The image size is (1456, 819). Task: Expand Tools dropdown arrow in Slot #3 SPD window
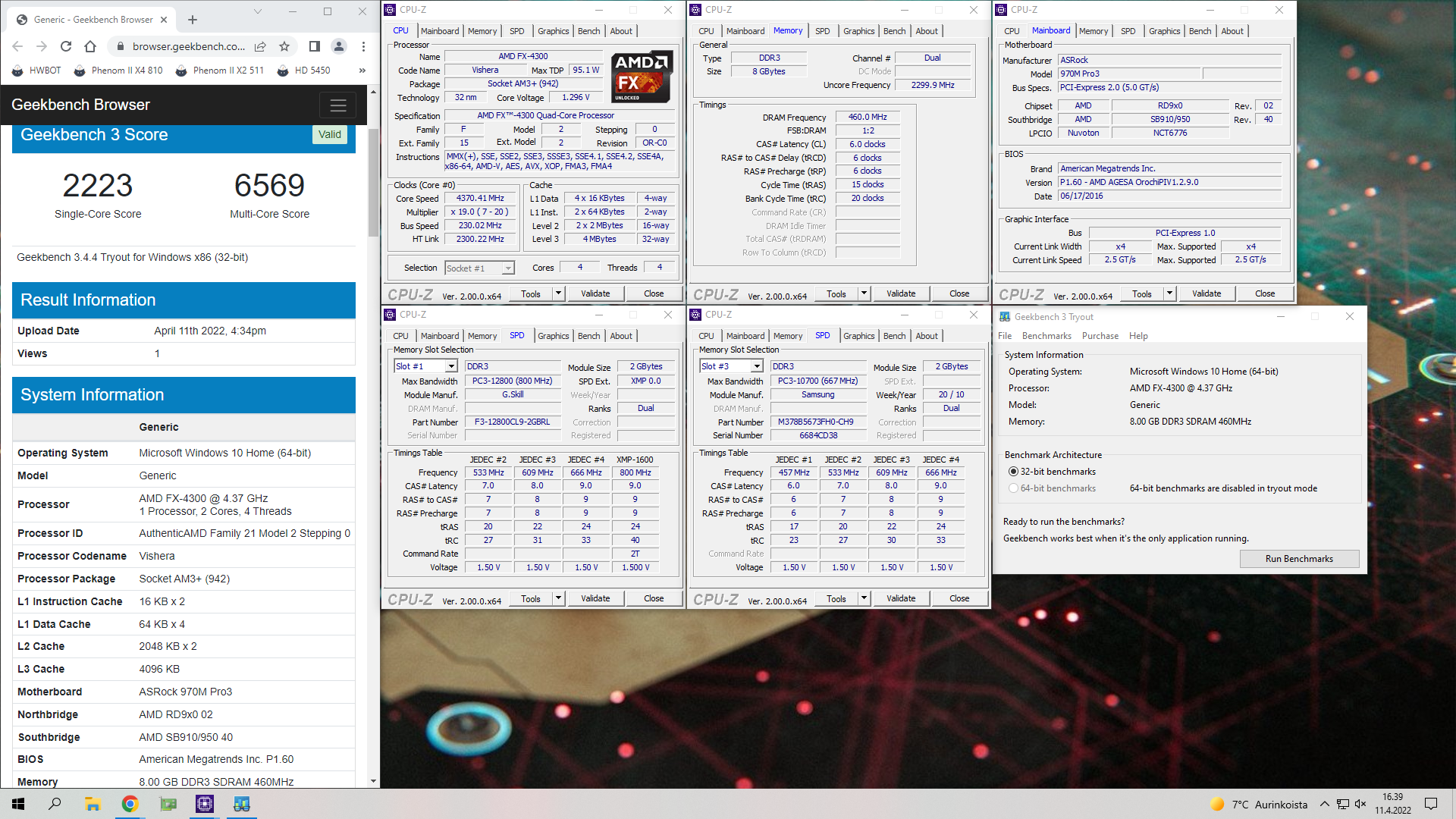click(864, 598)
